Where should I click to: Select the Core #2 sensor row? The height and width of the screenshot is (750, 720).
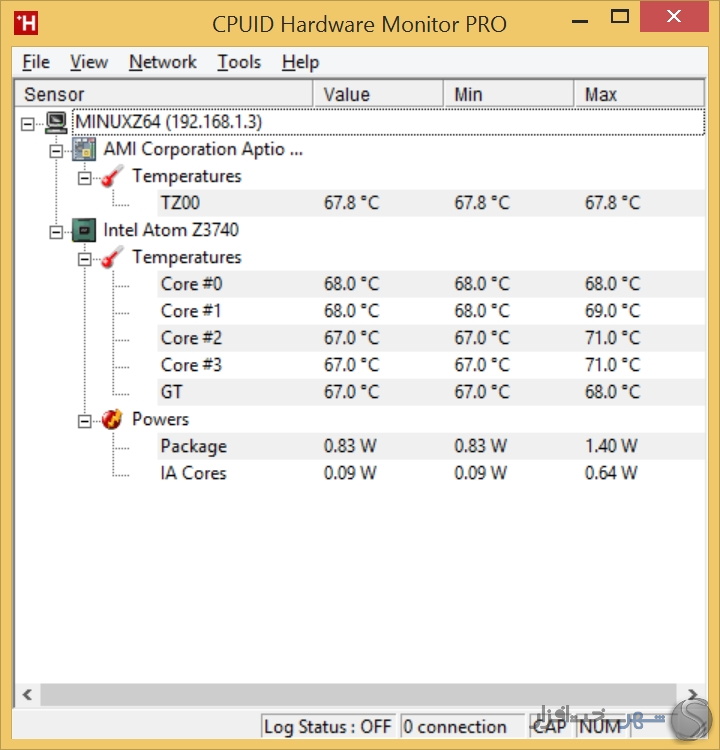[x=431, y=338]
